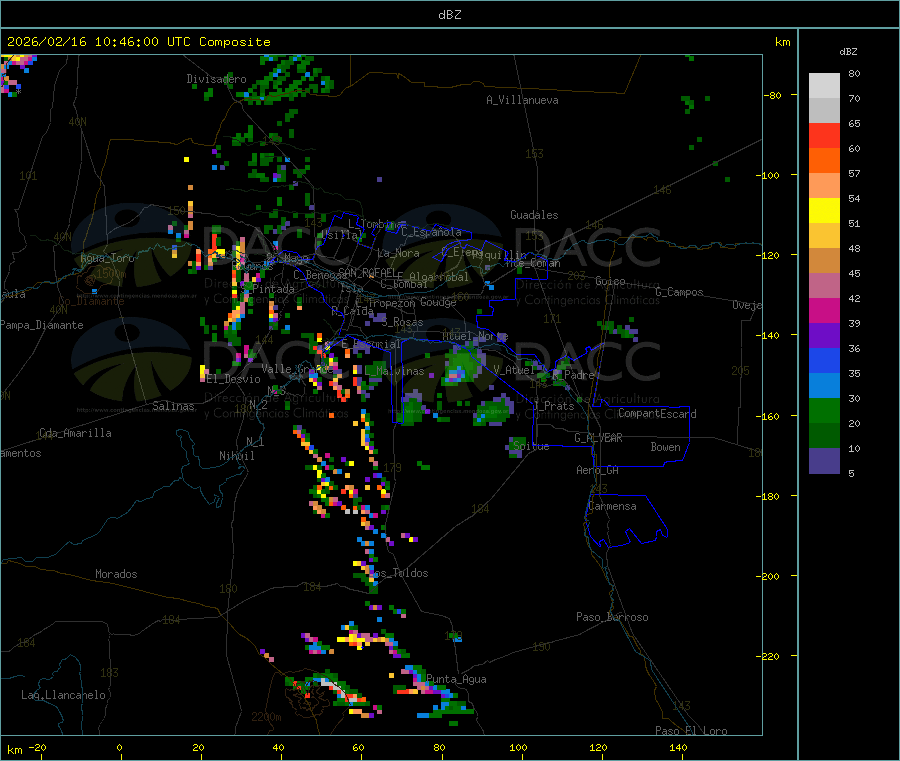Click the 'La_Nora' map label

[398, 253]
